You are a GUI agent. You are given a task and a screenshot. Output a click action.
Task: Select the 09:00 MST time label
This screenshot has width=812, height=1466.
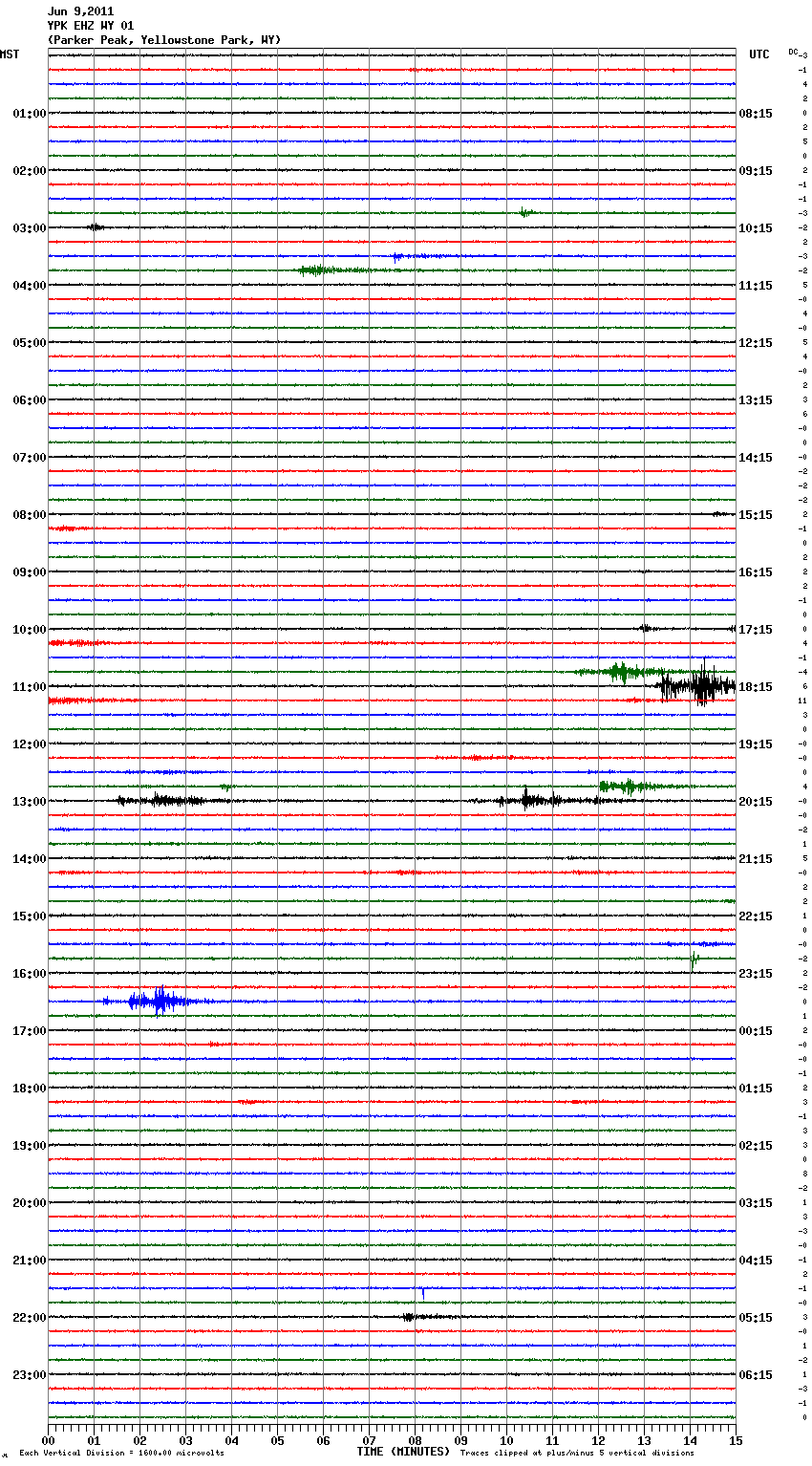point(30,572)
